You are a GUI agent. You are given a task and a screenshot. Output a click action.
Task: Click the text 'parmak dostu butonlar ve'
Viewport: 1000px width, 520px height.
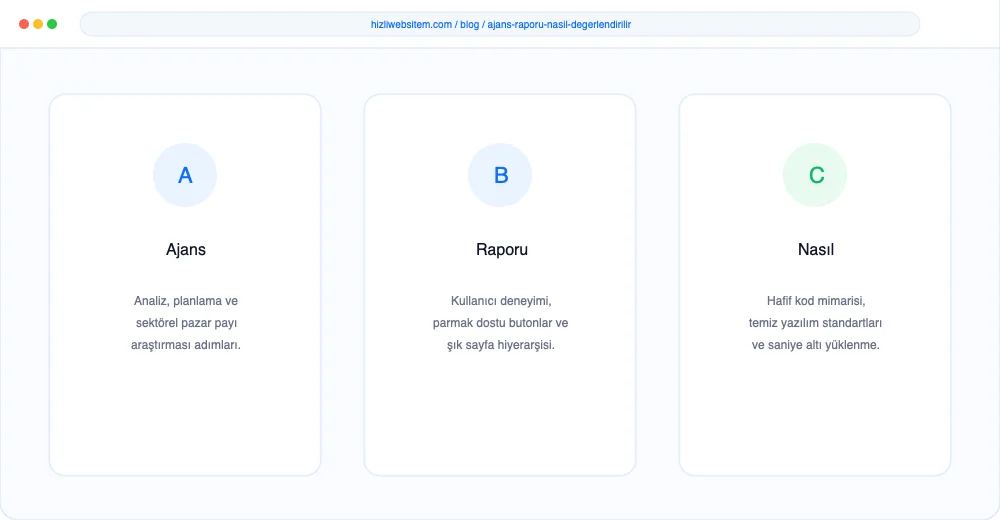[x=500, y=323]
